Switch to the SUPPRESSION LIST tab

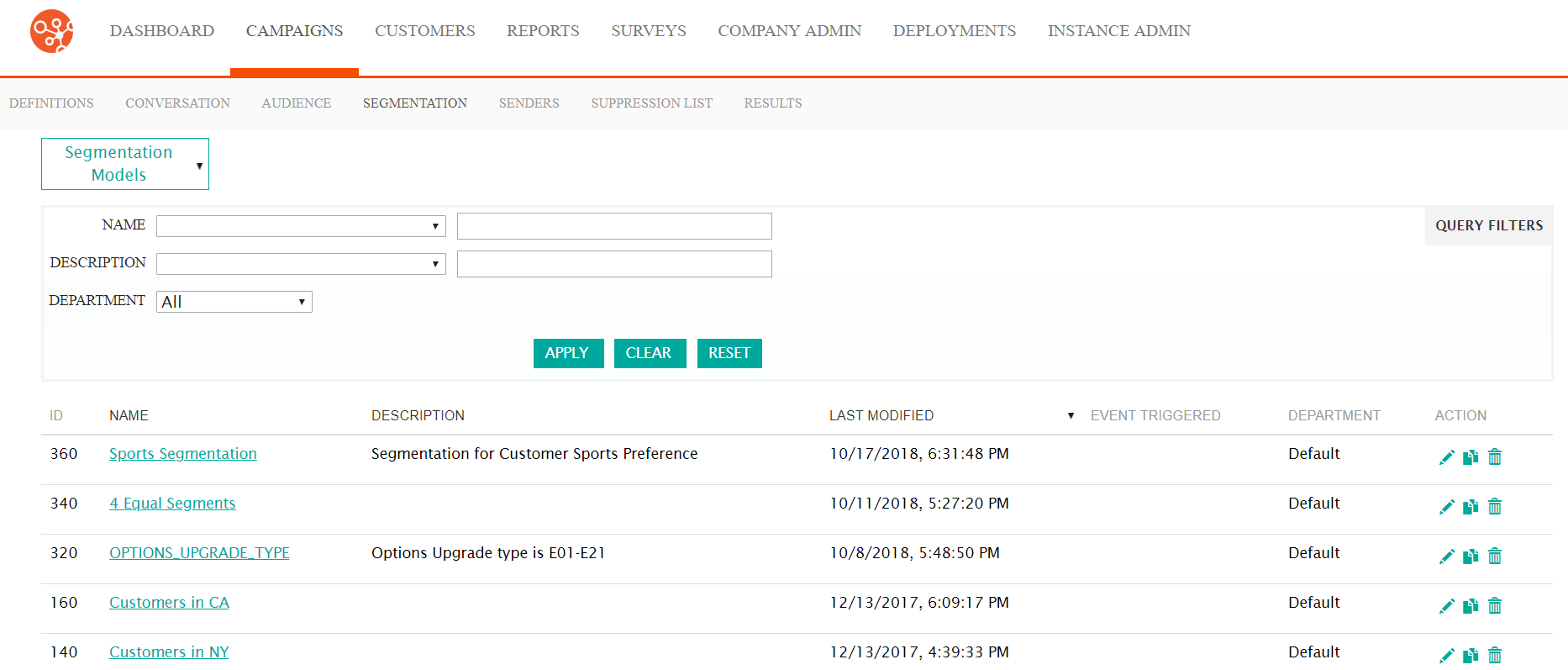pyautogui.click(x=651, y=103)
